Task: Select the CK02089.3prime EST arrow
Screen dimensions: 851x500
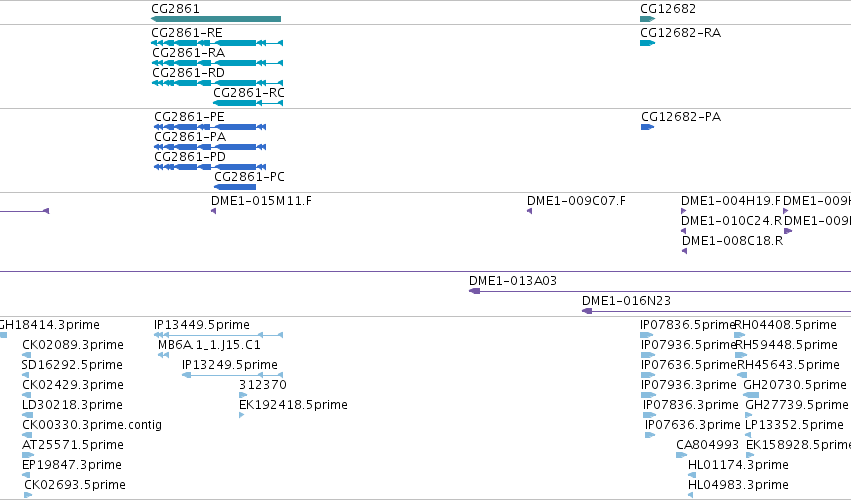Action: click(27, 355)
